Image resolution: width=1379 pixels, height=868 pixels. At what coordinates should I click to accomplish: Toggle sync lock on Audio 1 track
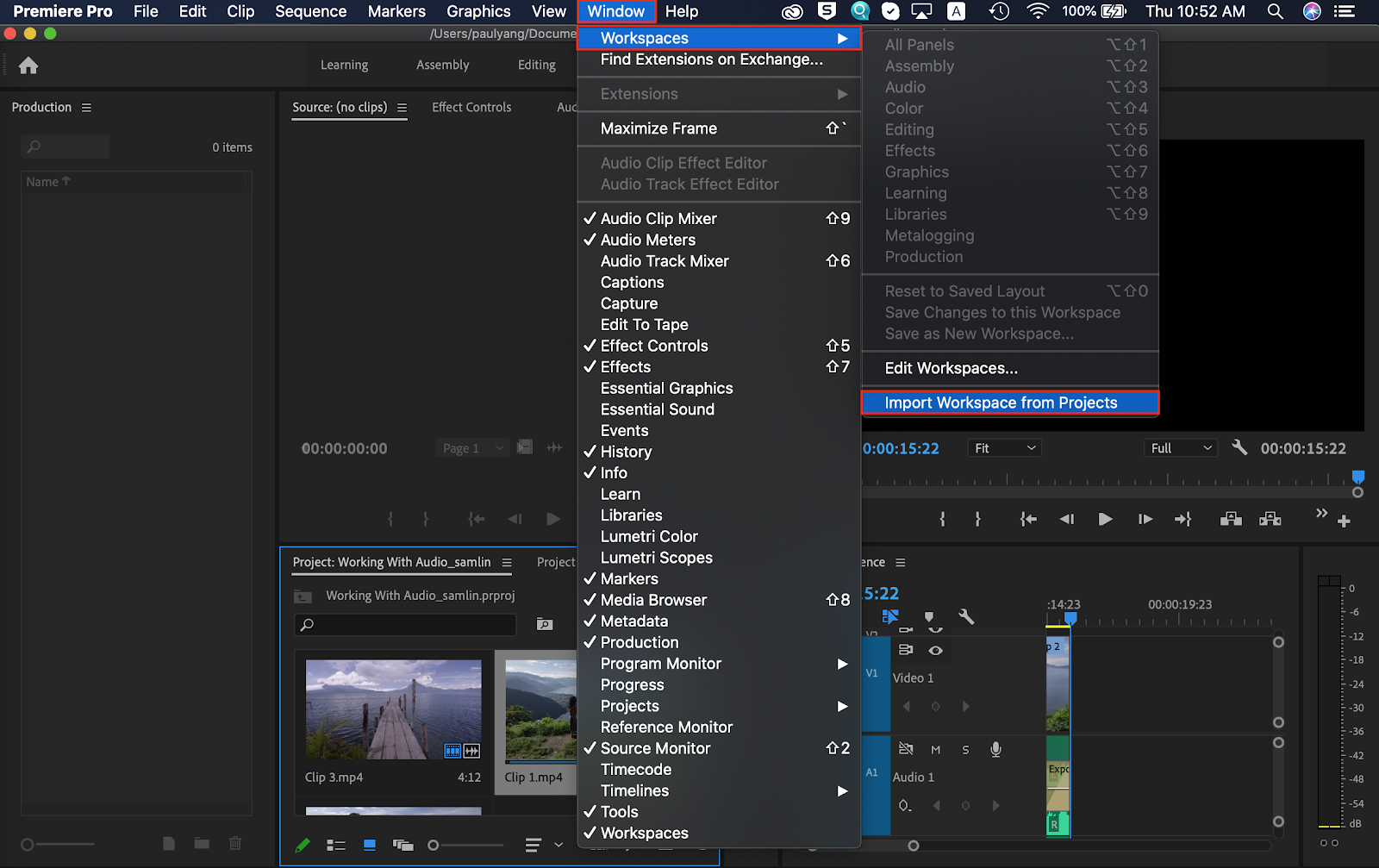pyautogui.click(x=906, y=749)
